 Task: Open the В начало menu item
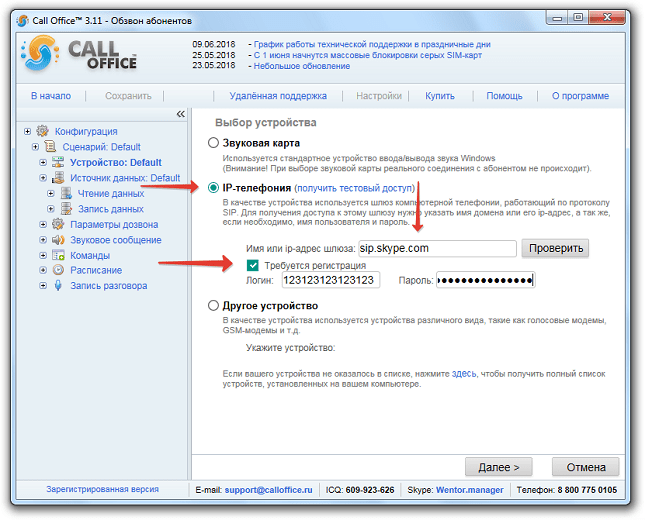coord(51,96)
